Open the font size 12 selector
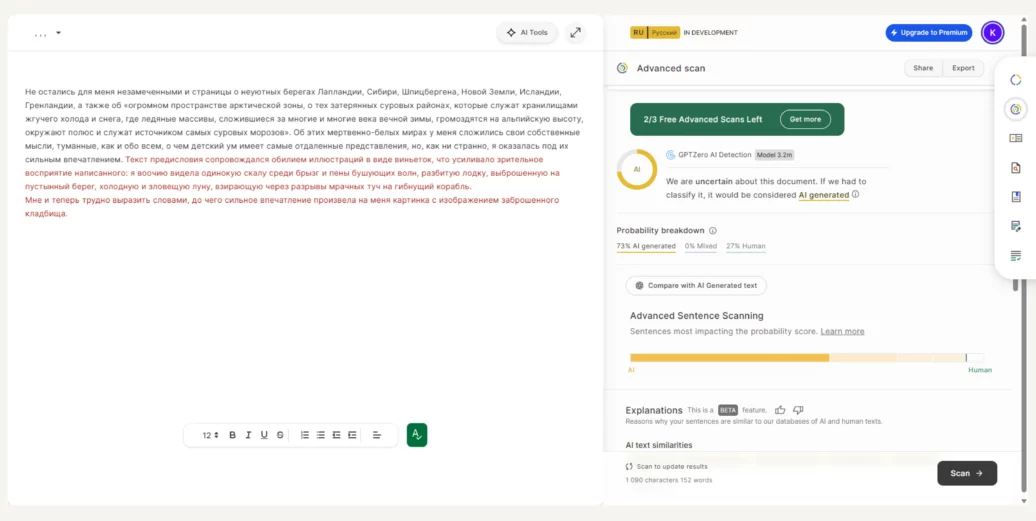The image size is (1036, 521). point(210,435)
